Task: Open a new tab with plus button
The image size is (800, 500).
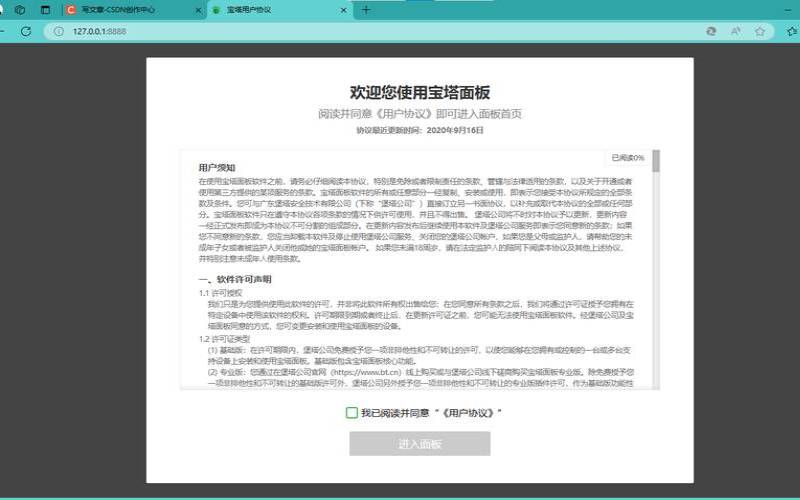Action: (x=366, y=10)
